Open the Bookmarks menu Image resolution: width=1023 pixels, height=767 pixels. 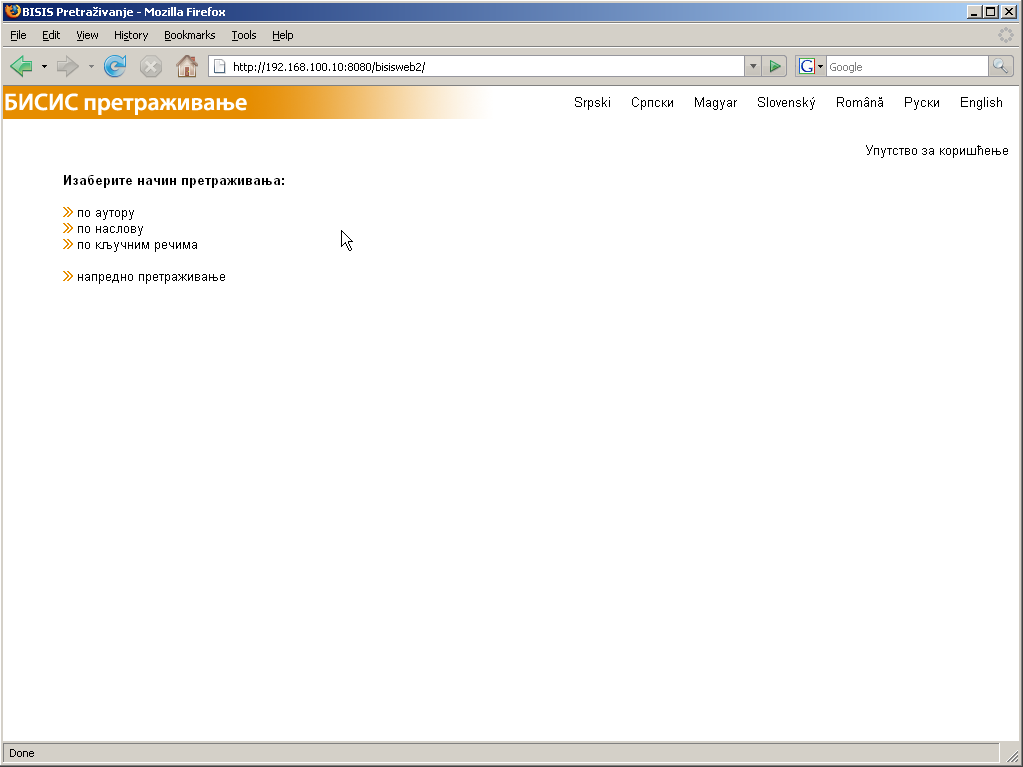(189, 35)
